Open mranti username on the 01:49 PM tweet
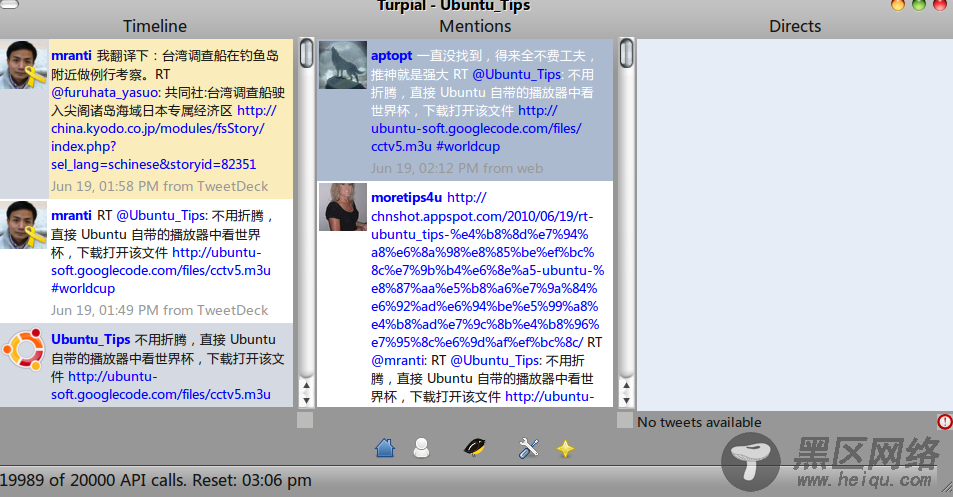 pos(71,216)
